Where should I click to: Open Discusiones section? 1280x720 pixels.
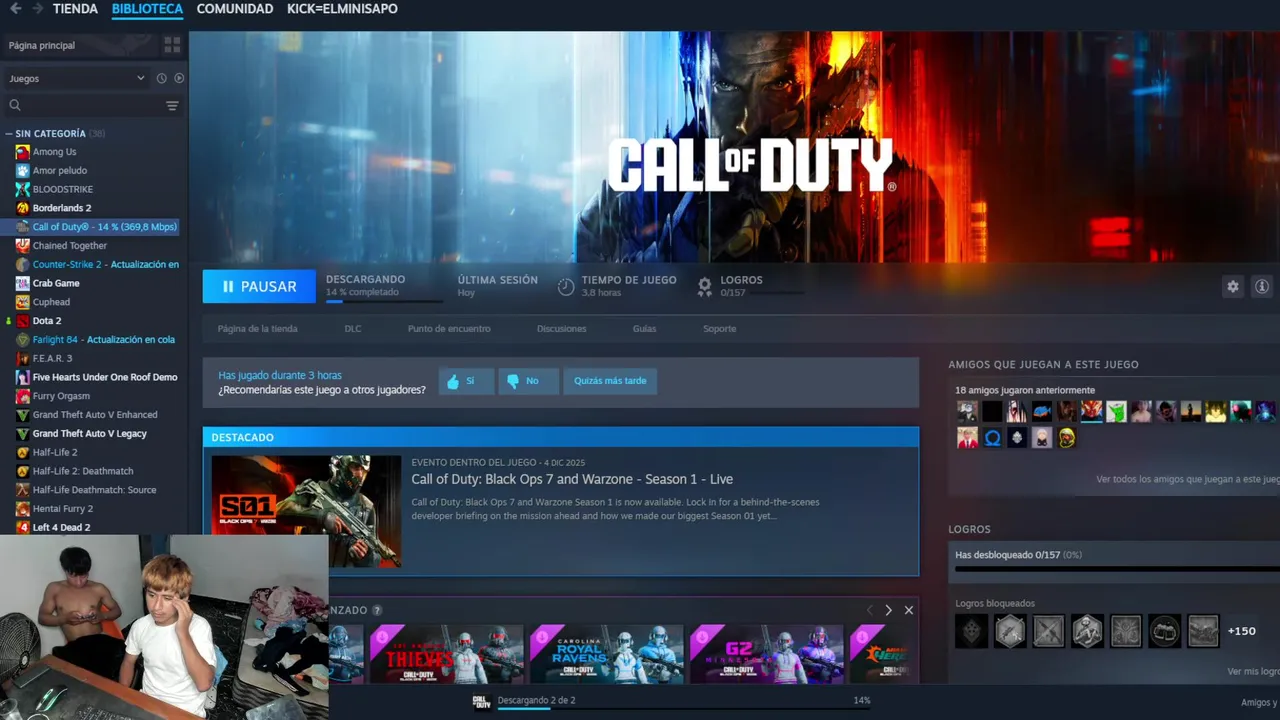(561, 329)
